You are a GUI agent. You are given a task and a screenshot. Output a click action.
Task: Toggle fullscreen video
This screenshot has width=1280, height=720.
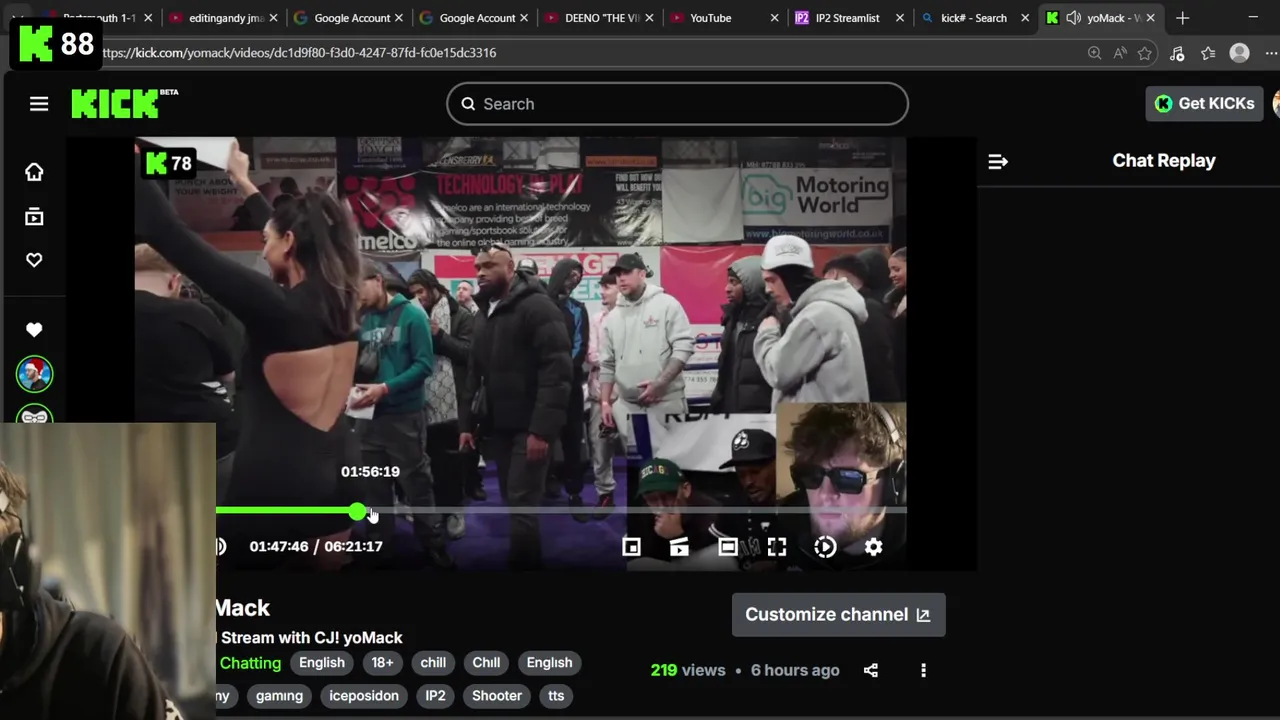pos(777,546)
